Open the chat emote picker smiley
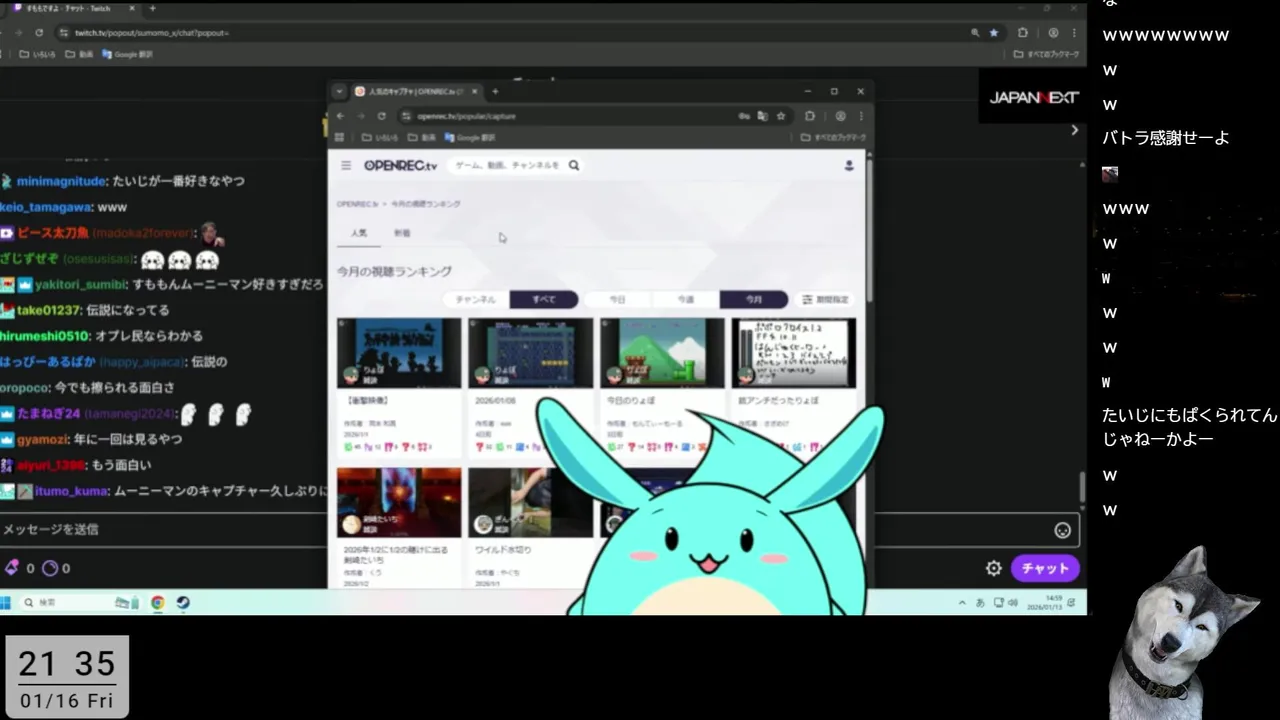 pos(1063,530)
